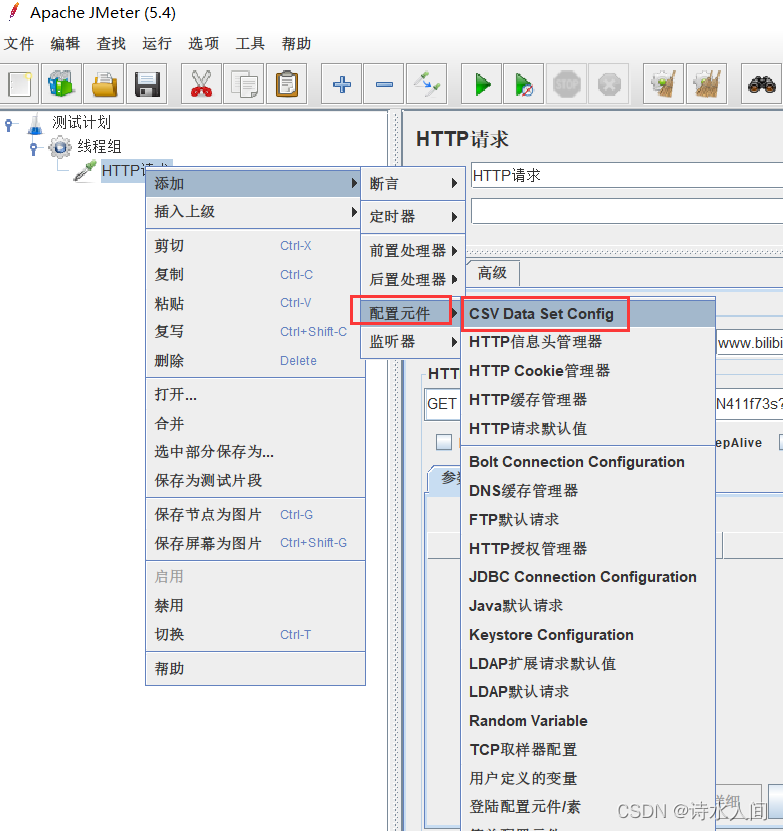The width and height of the screenshot is (783, 831).
Task: Open the Templates toolbar icon
Action: 61,84
